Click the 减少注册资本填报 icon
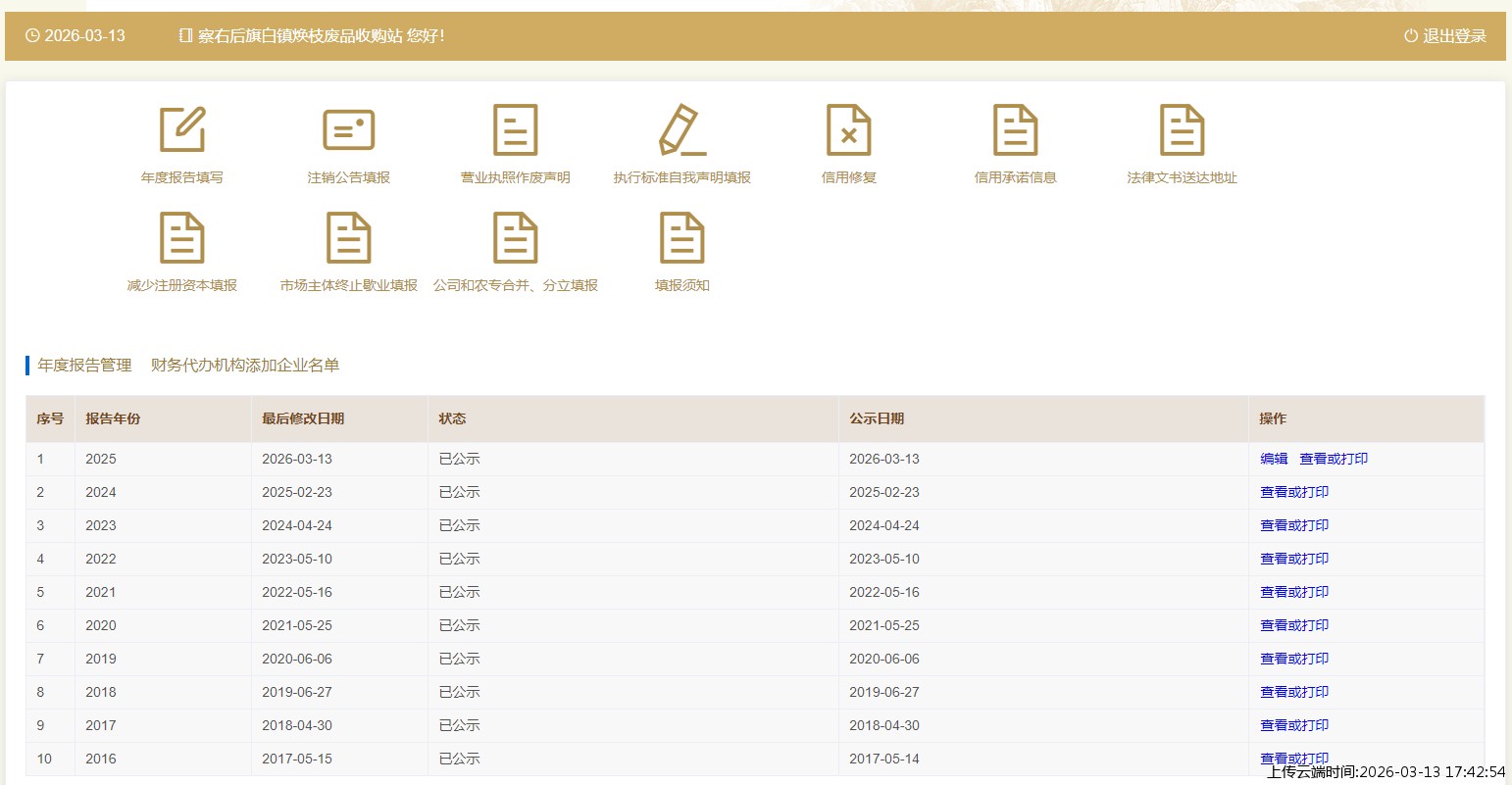This screenshot has width=1512, height=785. (x=182, y=238)
